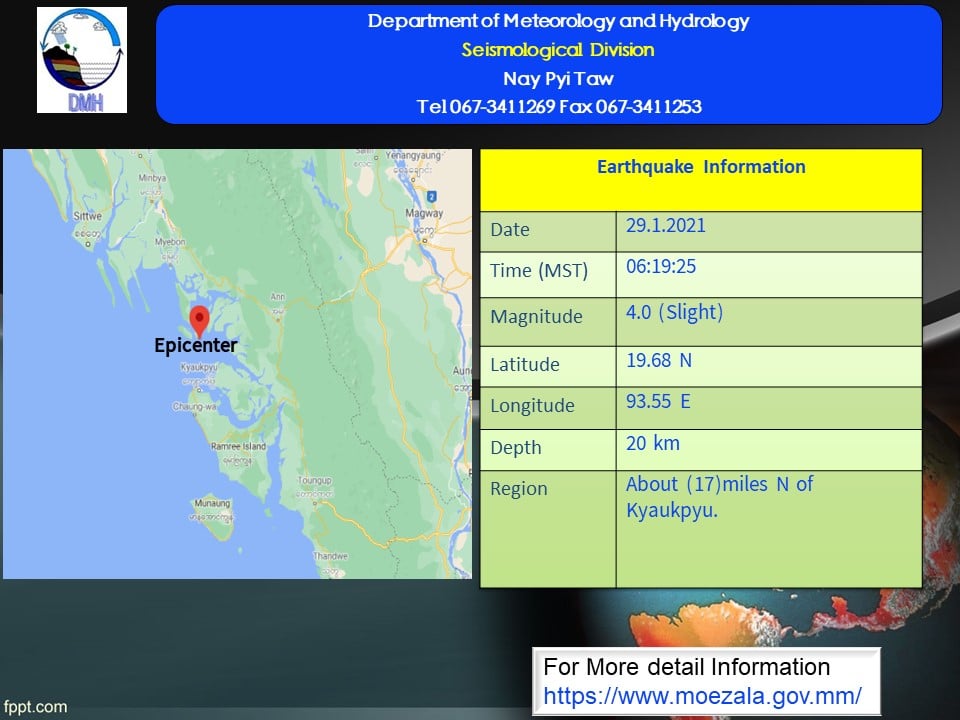Click the Time (MST) row label

[x=539, y=271]
